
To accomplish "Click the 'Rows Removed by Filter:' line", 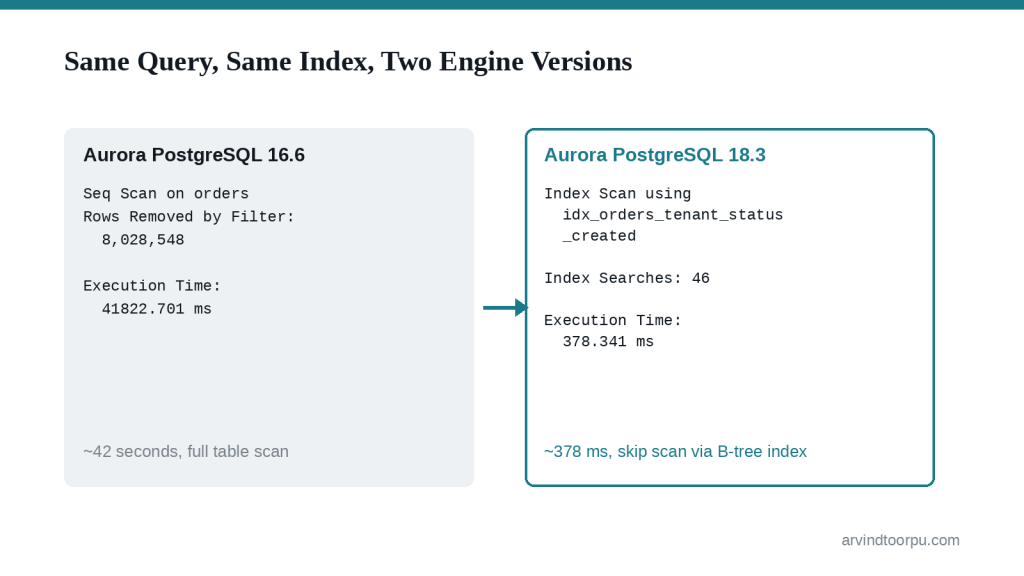I will coord(189,217).
